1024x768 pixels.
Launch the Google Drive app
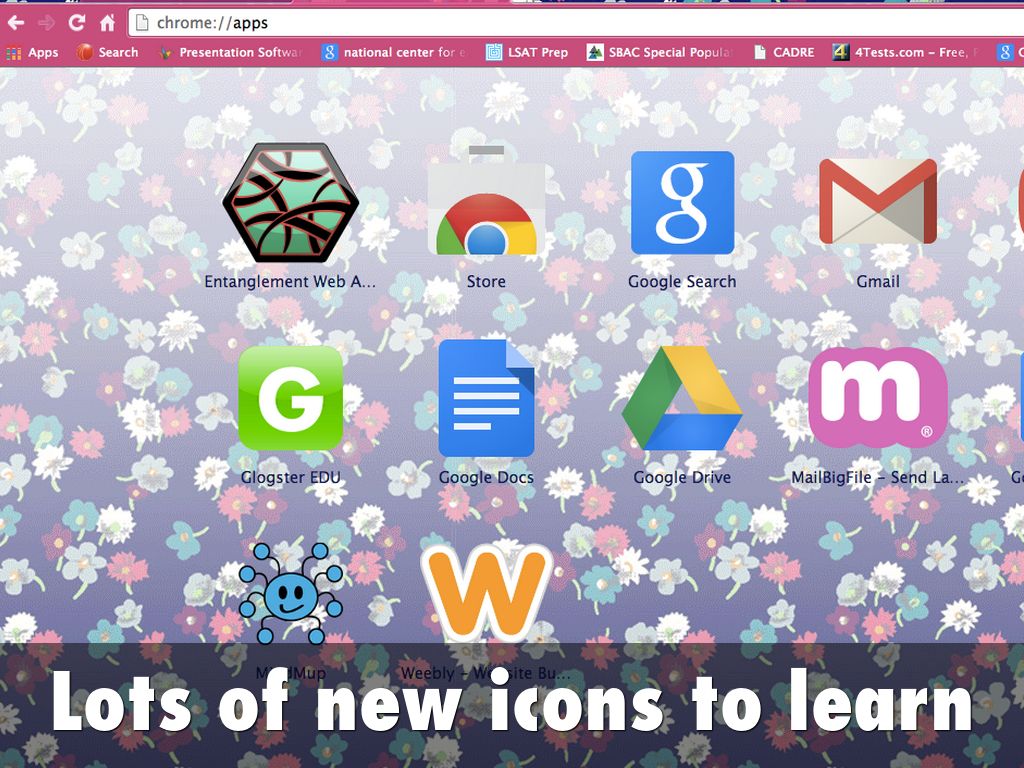[x=682, y=398]
